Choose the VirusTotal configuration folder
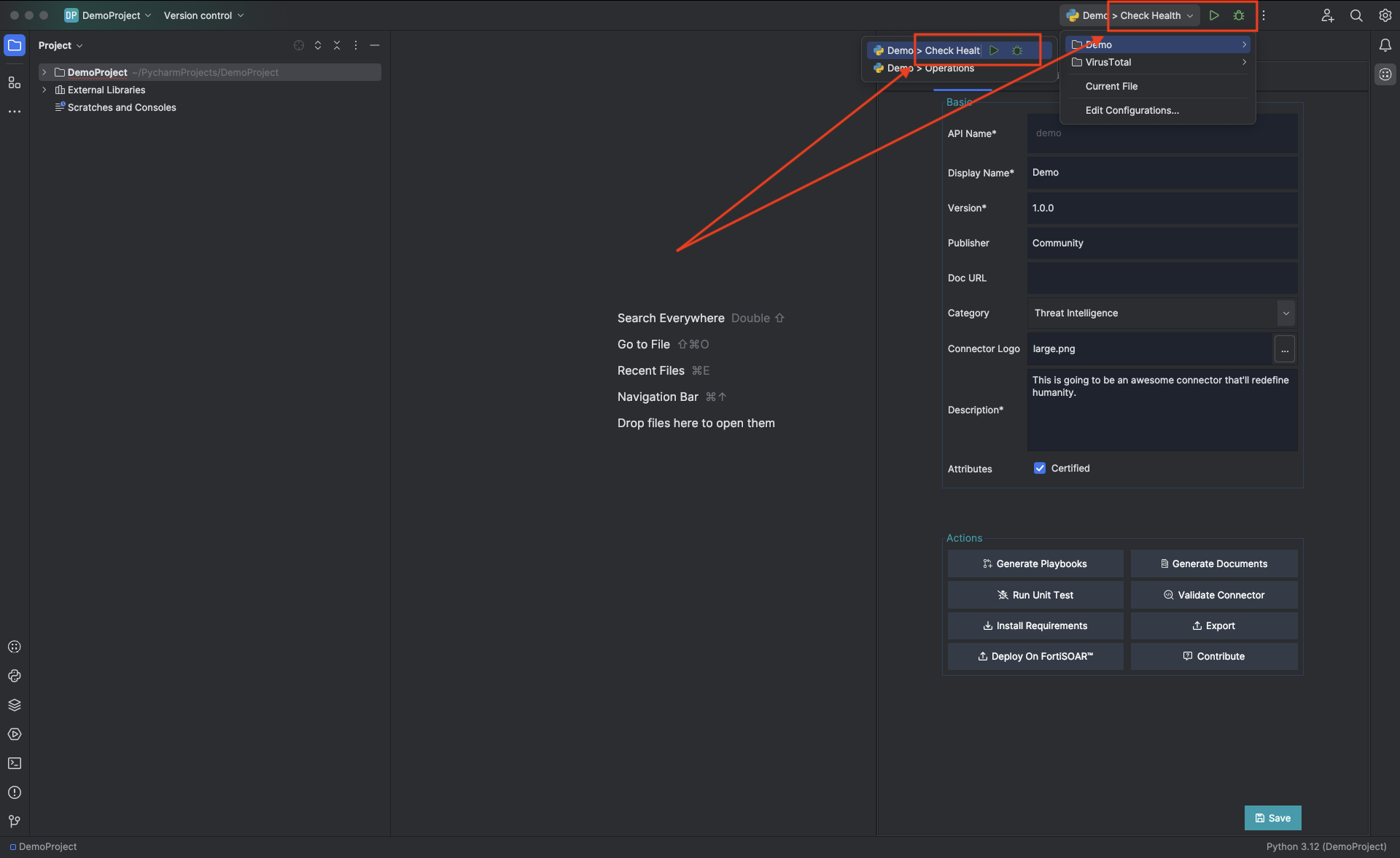Viewport: 1400px width, 858px height. point(1108,62)
